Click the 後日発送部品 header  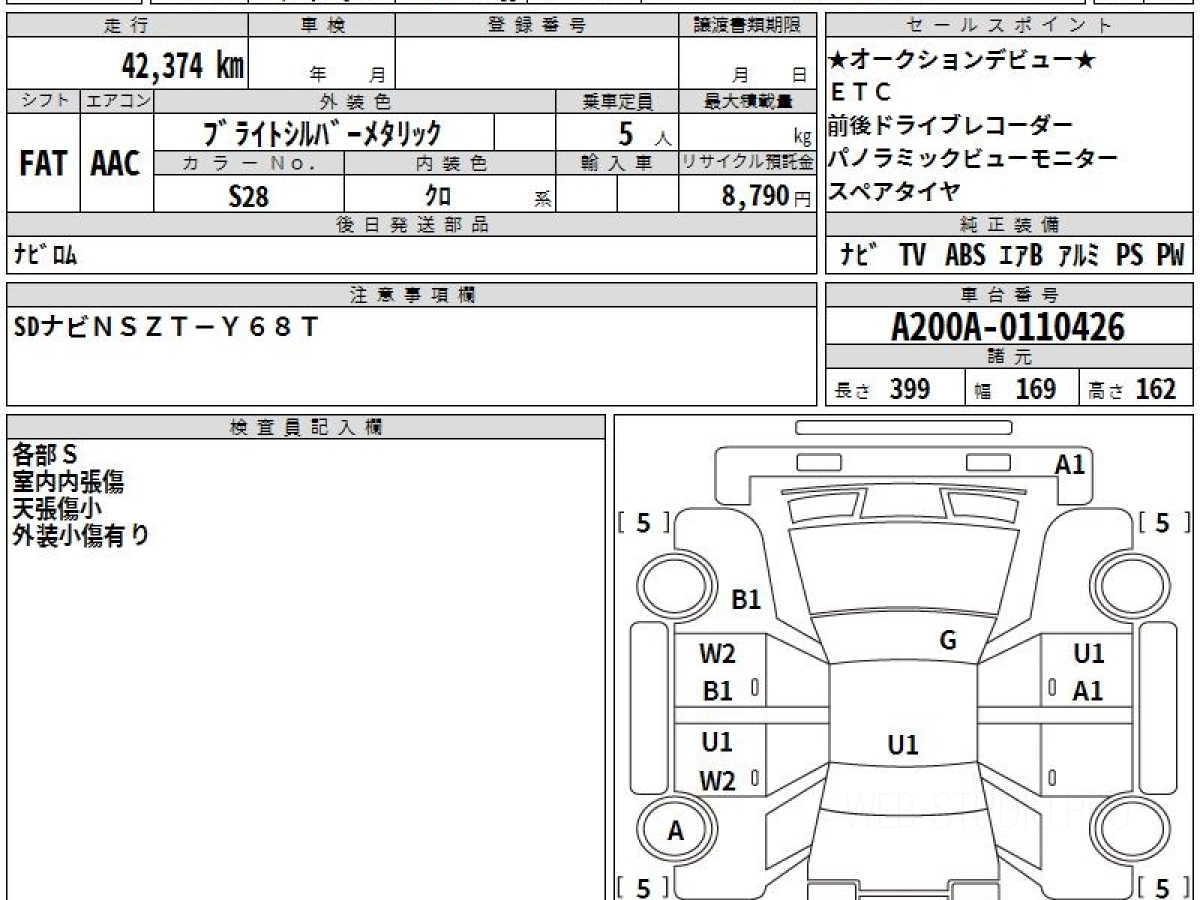coord(412,225)
